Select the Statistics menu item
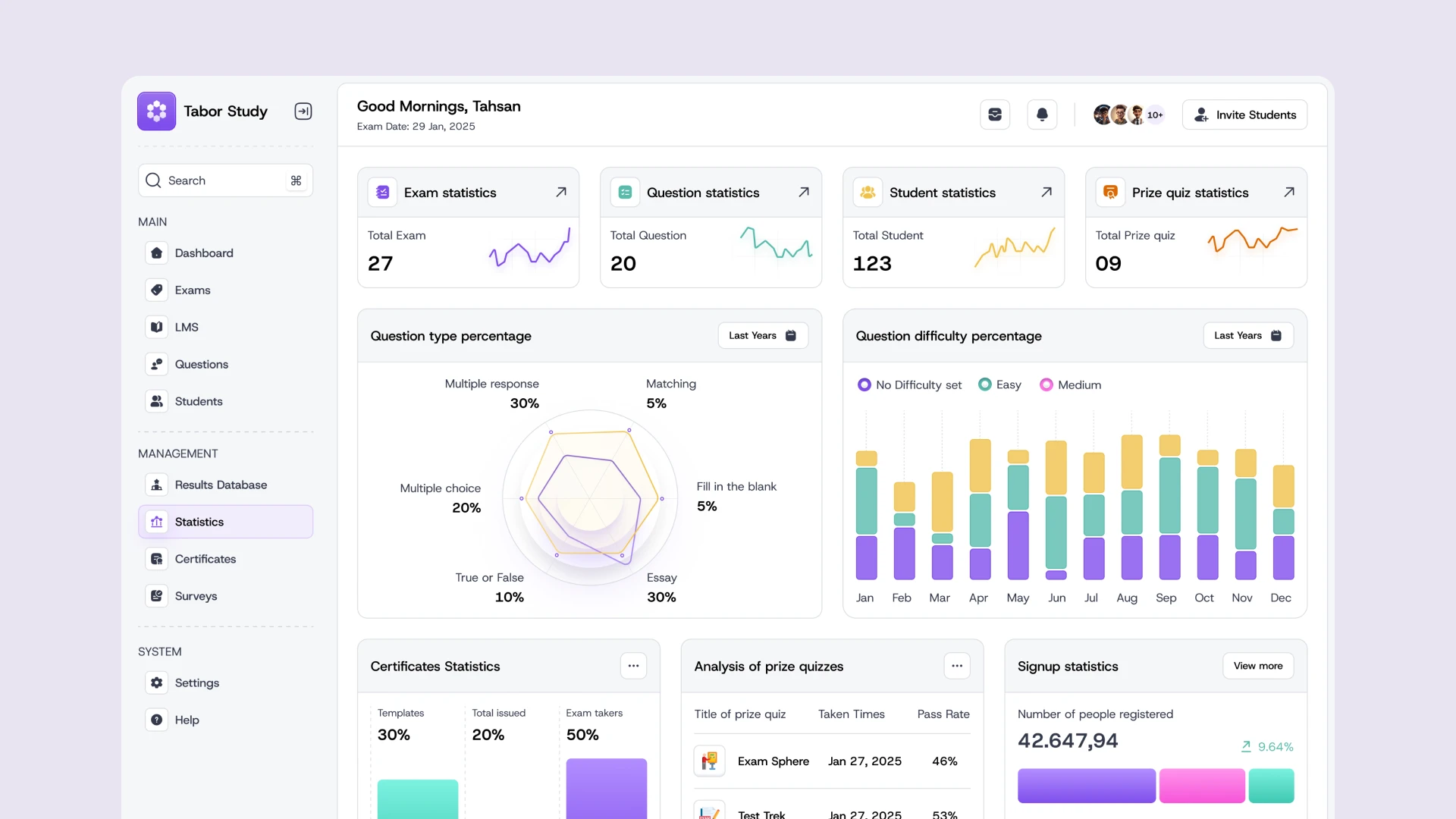The image size is (1456, 819). point(225,522)
